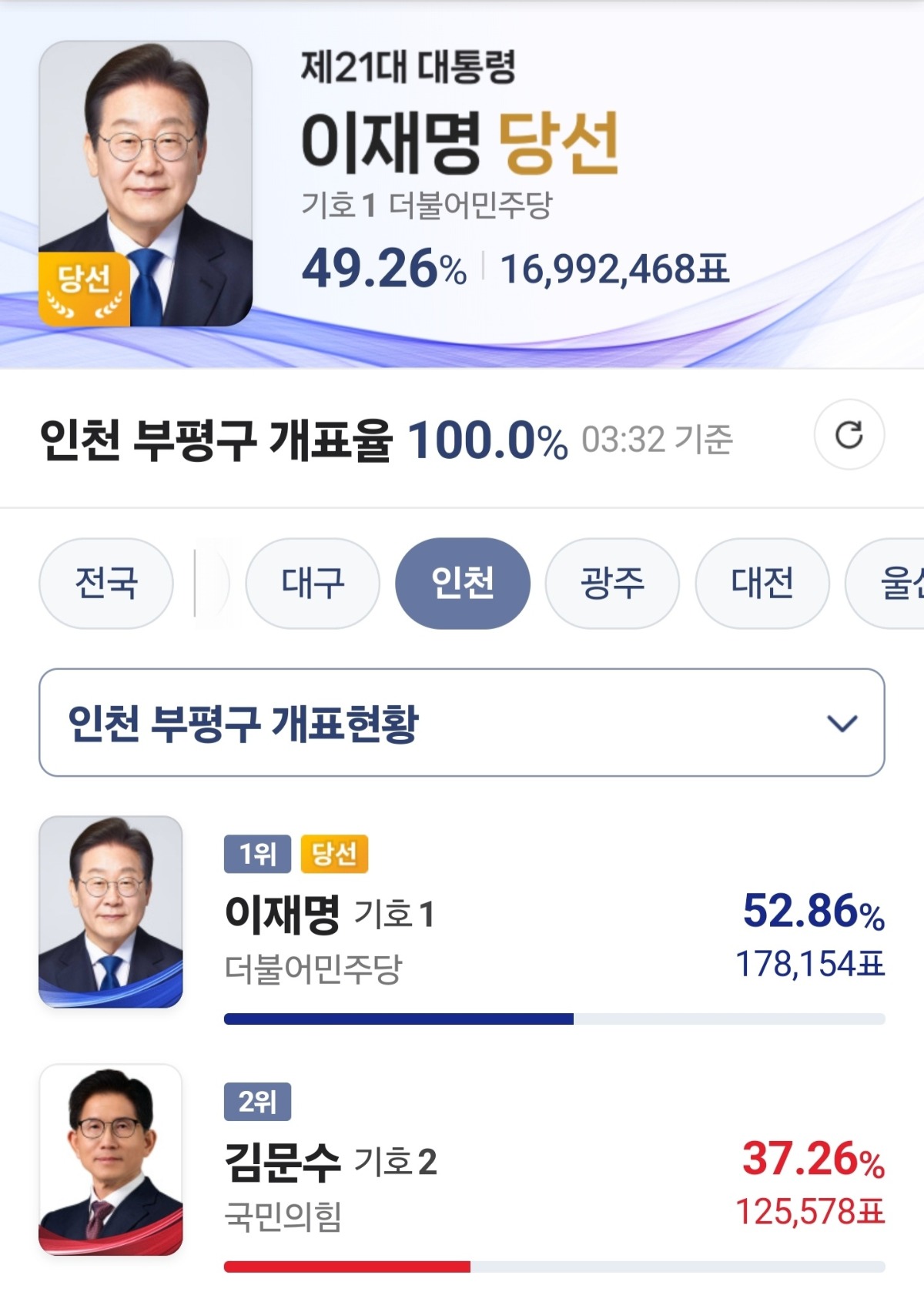Viewport: 924px width, 1295px height.
Task: Click the orange 당선 badge beside 1위
Action: coord(334,854)
